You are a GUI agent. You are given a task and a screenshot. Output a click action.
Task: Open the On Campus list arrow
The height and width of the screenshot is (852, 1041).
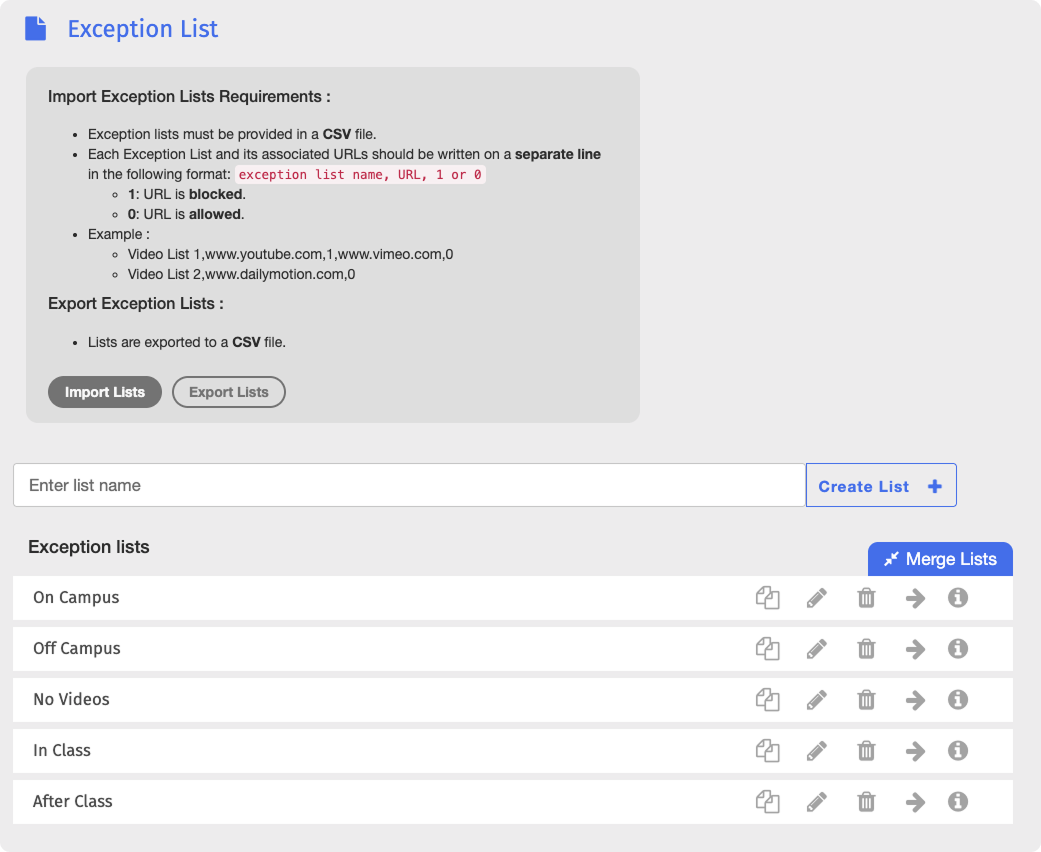point(916,598)
